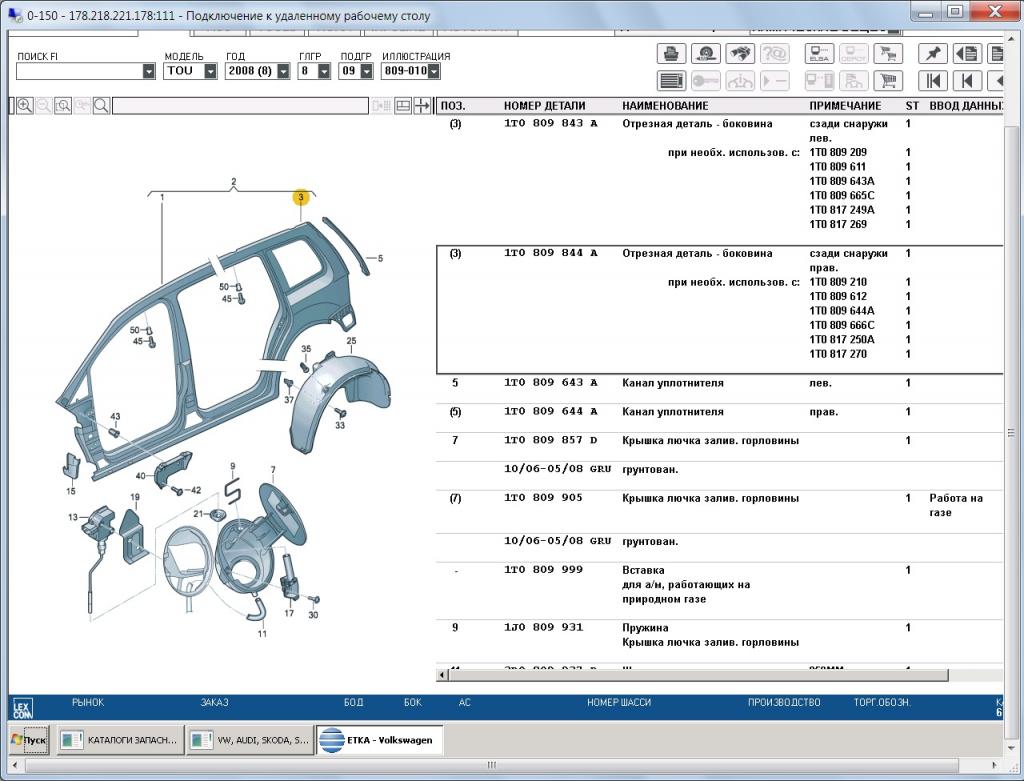Click the ПРИМЕЧАНИЕ column header

[x=845, y=106]
